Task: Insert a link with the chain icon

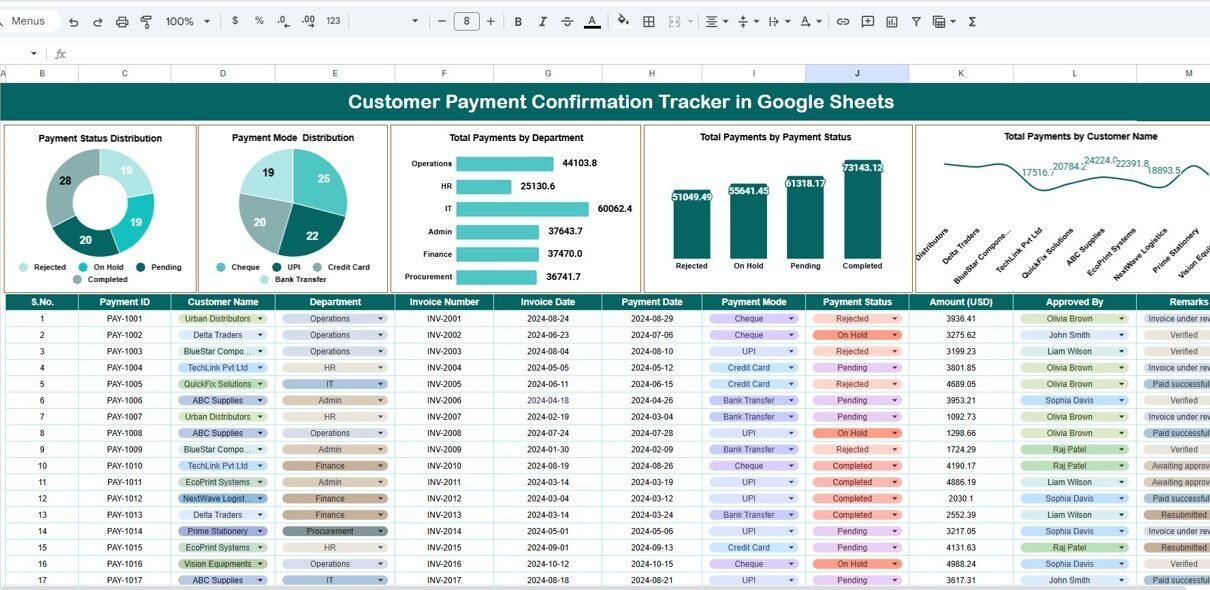Action: coord(843,21)
